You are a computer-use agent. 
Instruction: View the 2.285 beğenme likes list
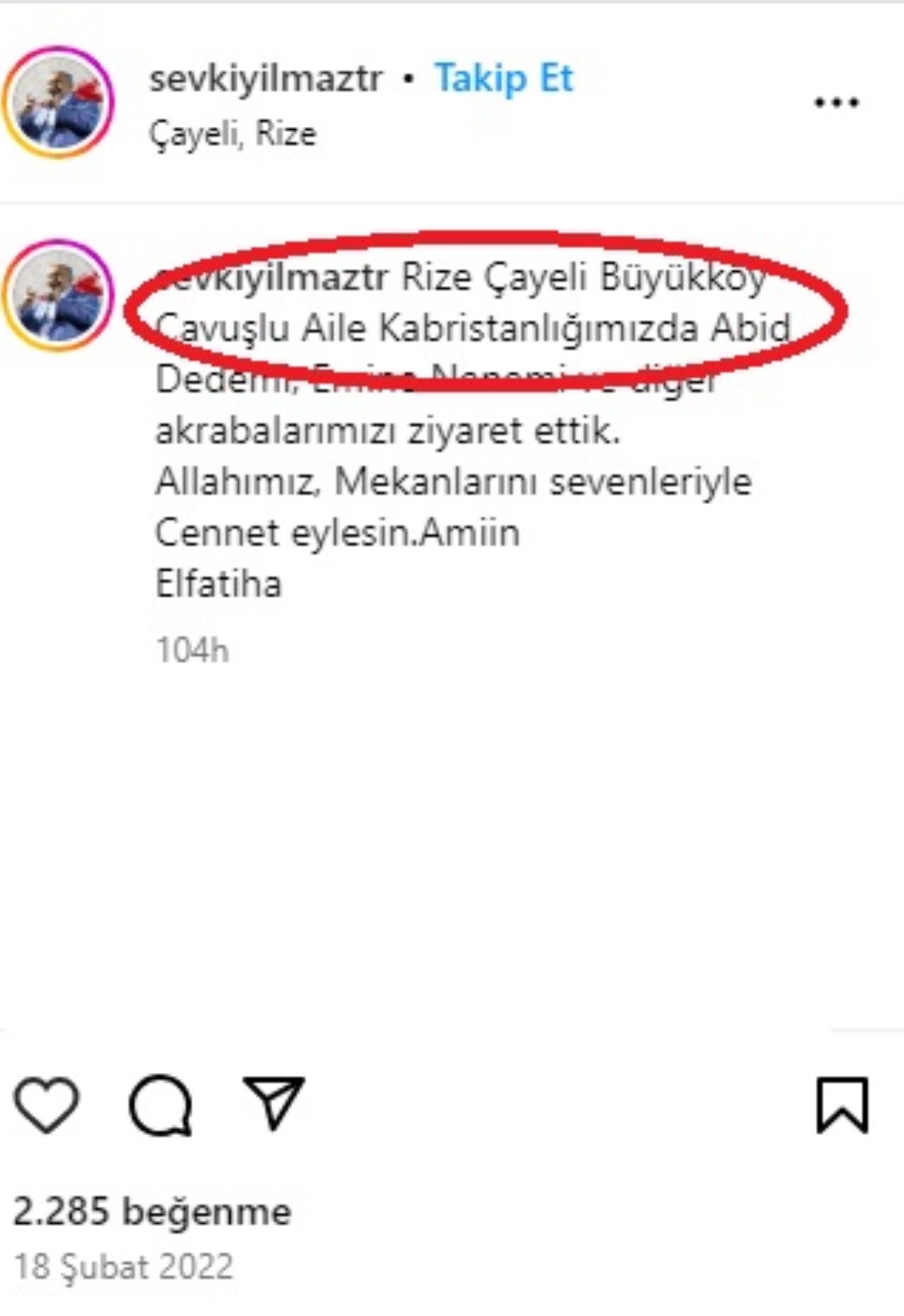(x=152, y=1212)
